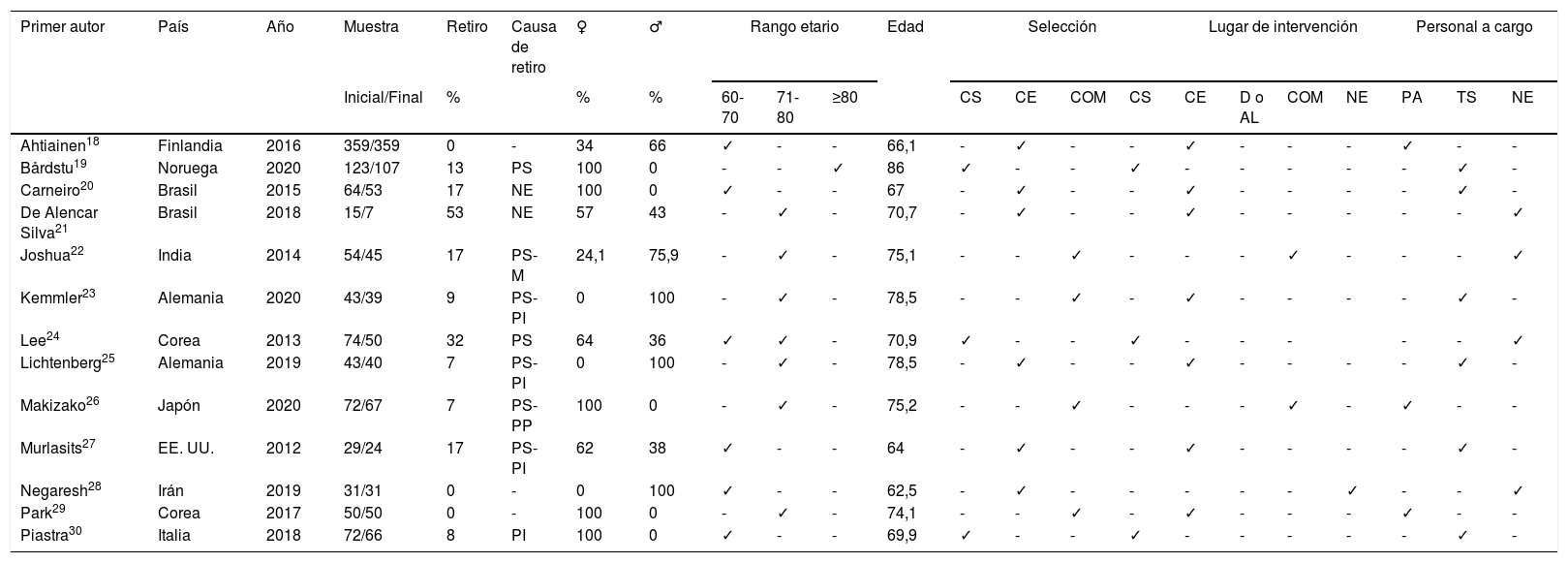Viewport: 1568px width, 563px height.
Task: Click Piastra's checkmark in the TS column
Action: [1462, 535]
